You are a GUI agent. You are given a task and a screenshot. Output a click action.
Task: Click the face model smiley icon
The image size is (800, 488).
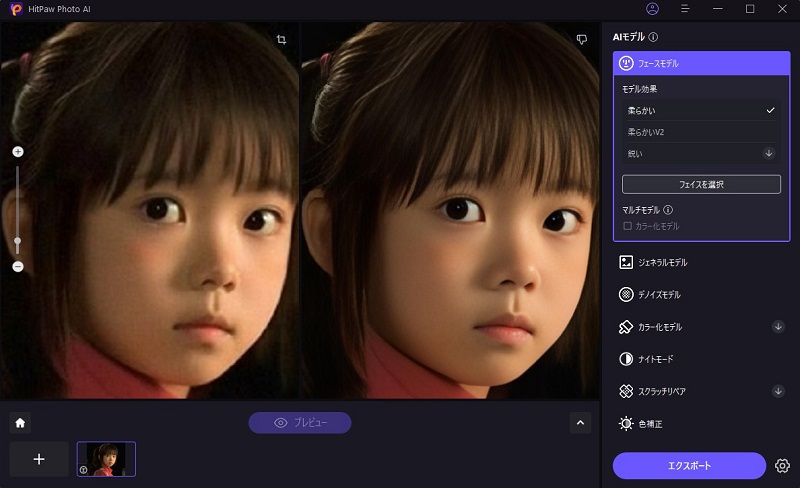[626, 63]
